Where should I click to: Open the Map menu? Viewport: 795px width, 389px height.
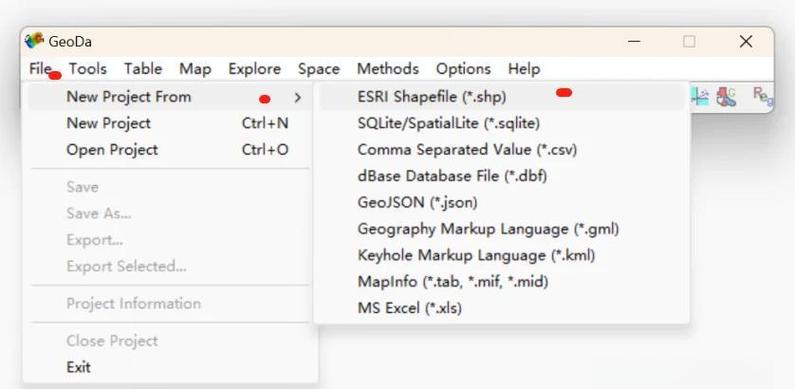195,69
